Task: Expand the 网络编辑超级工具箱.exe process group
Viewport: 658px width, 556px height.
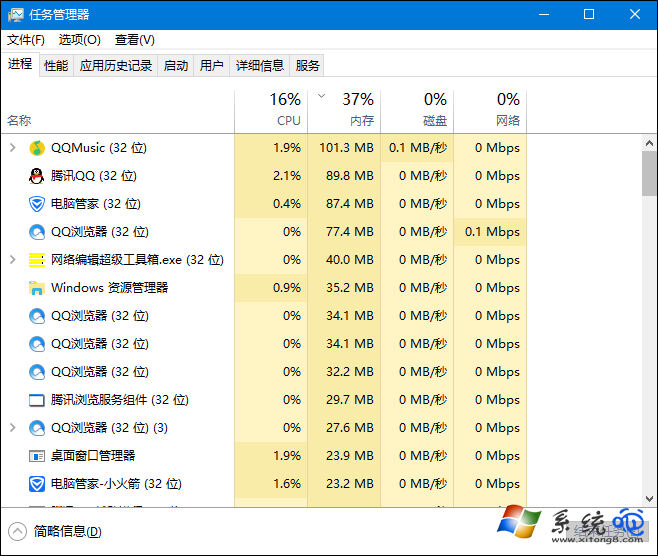Action: (13, 260)
